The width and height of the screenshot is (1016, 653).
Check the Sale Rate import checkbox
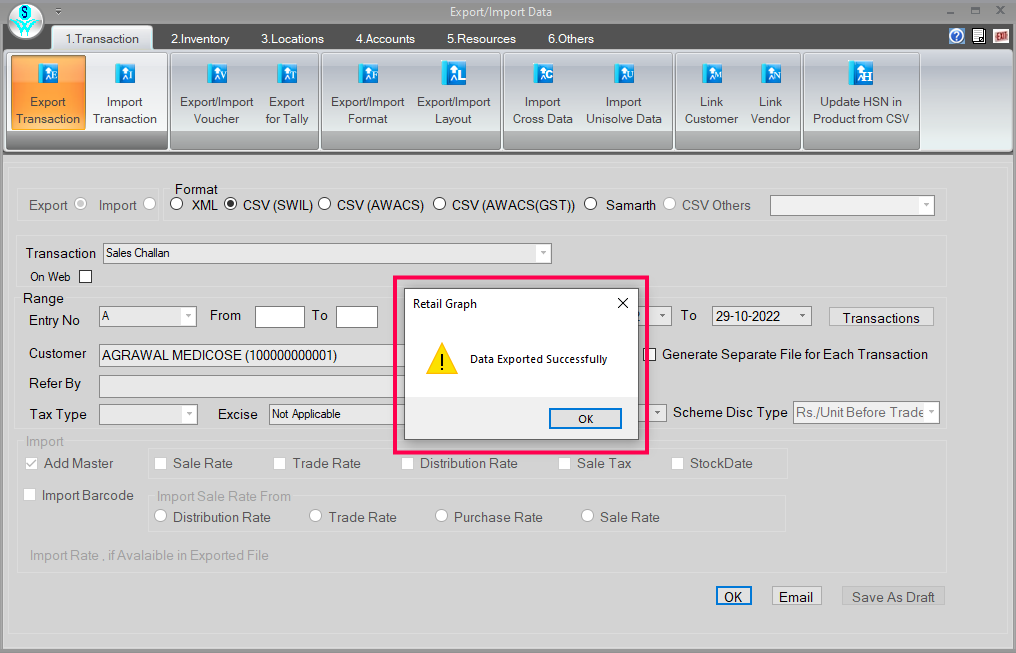click(161, 463)
